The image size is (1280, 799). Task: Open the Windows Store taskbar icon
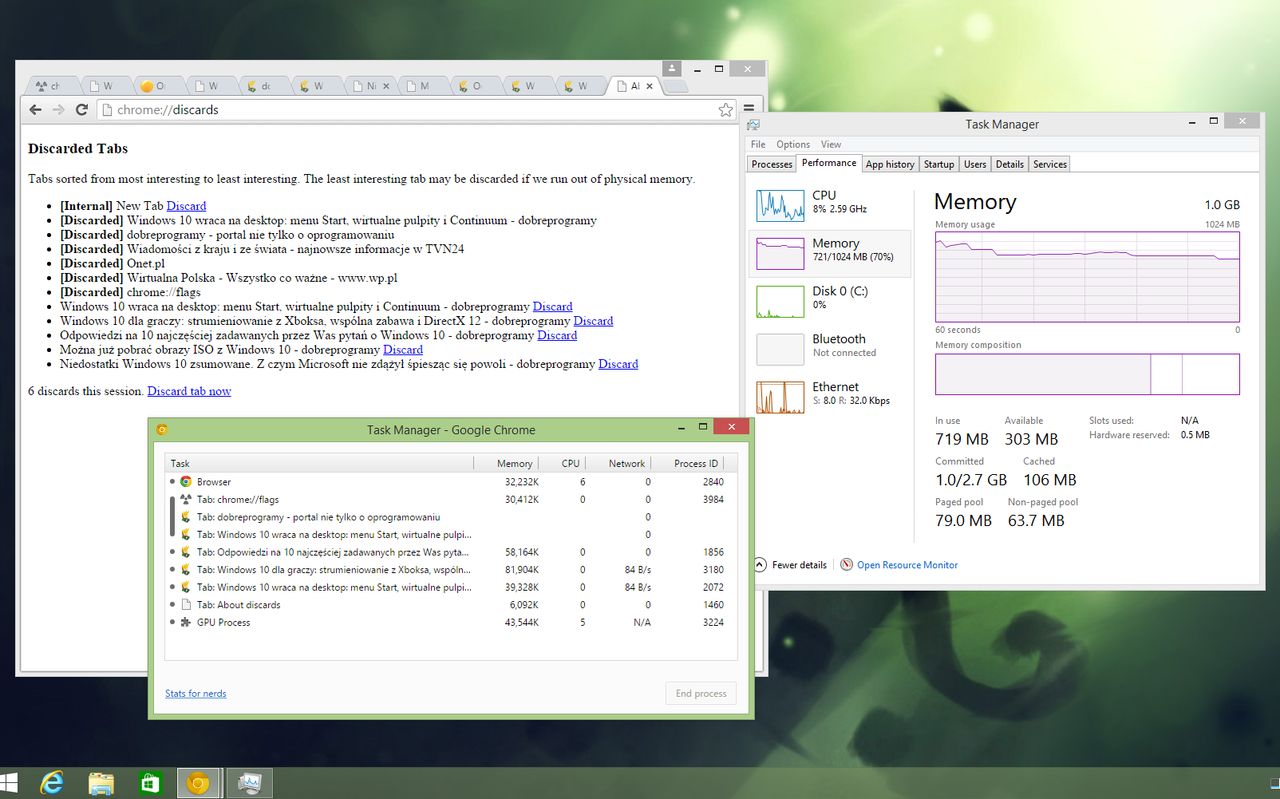click(149, 782)
